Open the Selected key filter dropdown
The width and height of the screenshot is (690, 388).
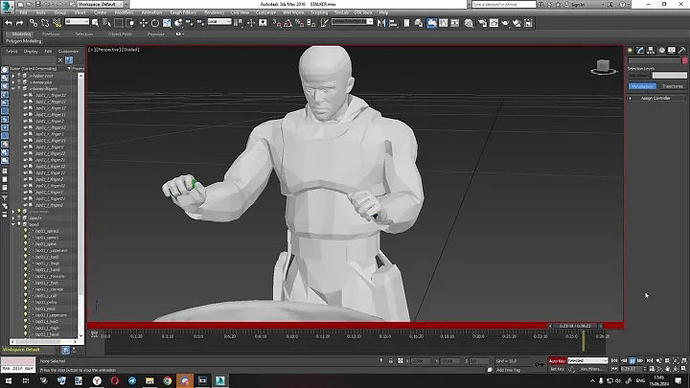(587, 361)
